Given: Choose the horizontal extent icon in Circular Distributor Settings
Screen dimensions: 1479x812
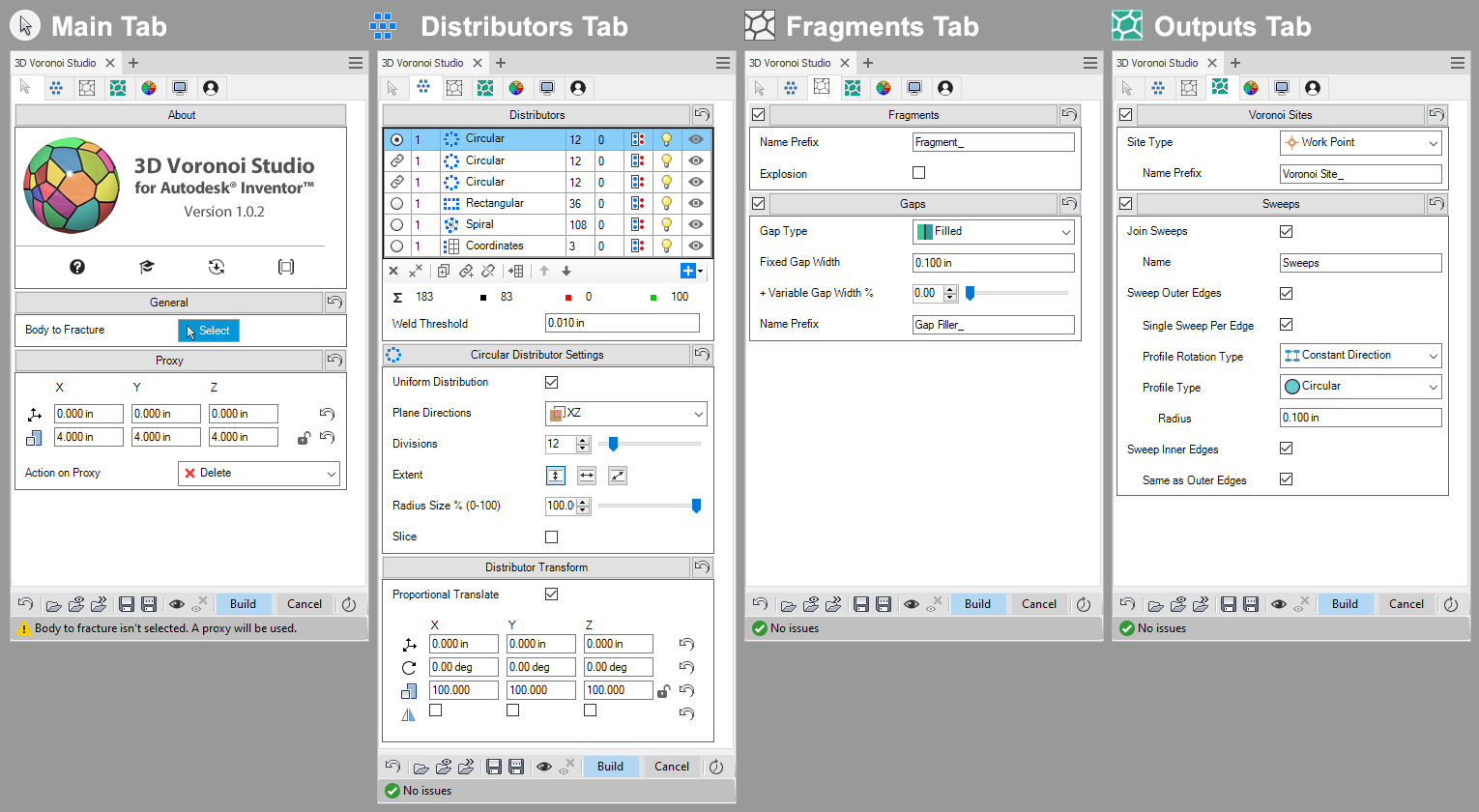Looking at the screenshot, I should coord(587,475).
